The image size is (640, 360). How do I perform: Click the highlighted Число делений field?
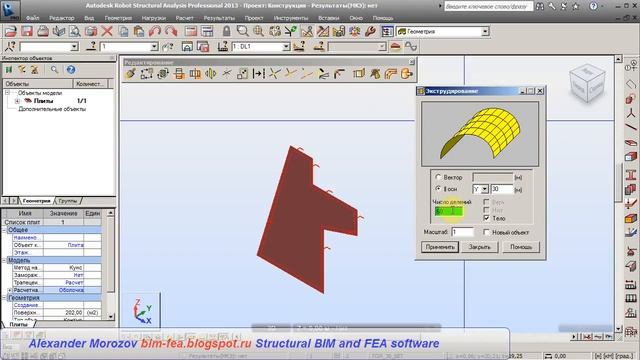coord(449,211)
